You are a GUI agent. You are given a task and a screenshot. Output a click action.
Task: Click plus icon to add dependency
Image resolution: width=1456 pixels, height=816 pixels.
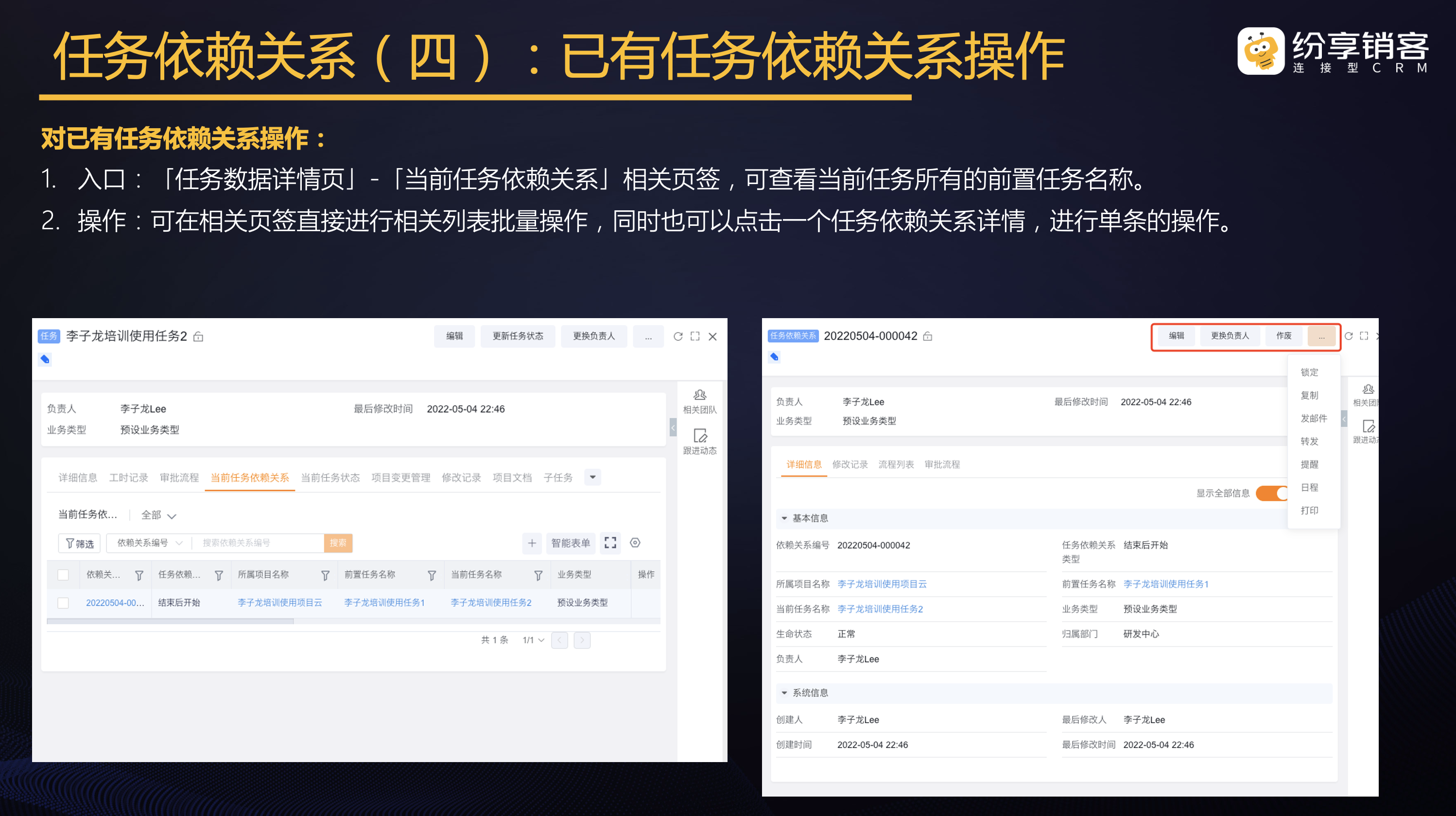tap(532, 543)
